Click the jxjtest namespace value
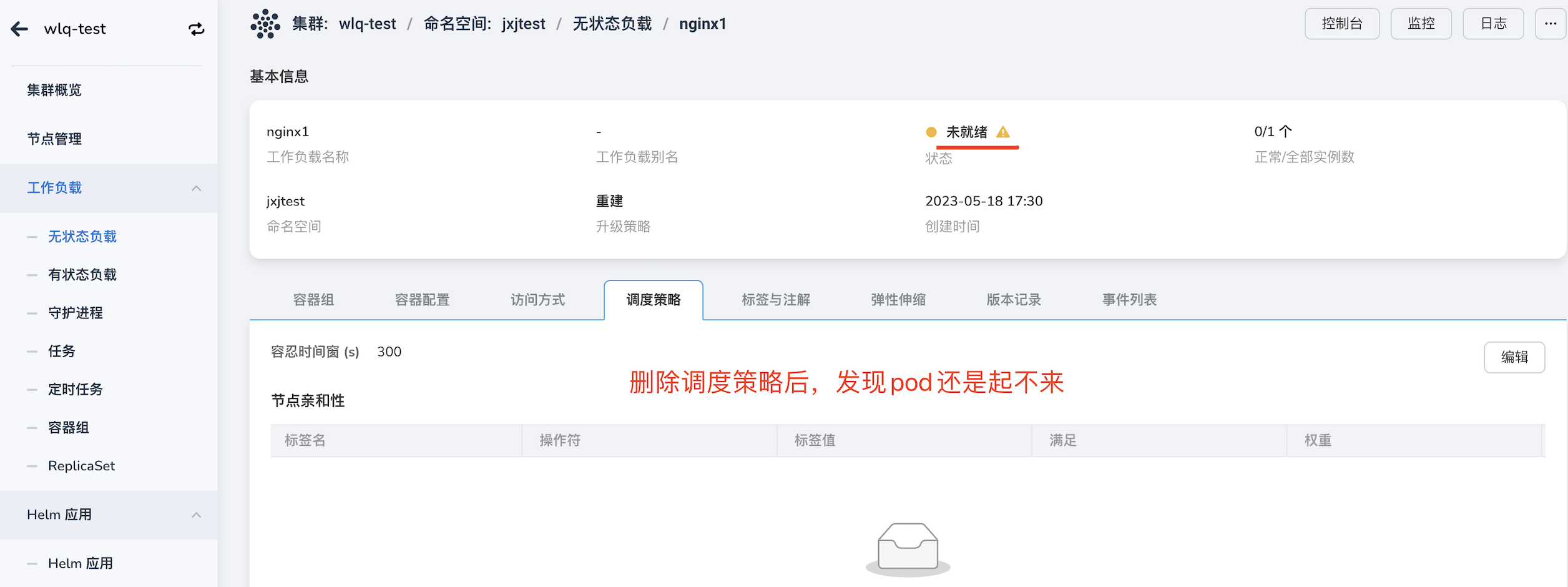This screenshot has height=587, width=1568. (x=285, y=201)
